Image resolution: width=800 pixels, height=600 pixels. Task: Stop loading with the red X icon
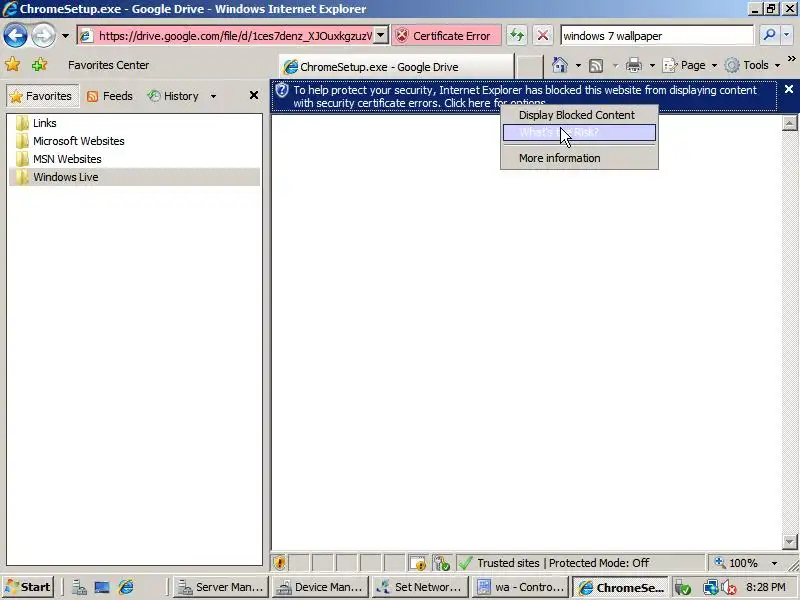[543, 36]
